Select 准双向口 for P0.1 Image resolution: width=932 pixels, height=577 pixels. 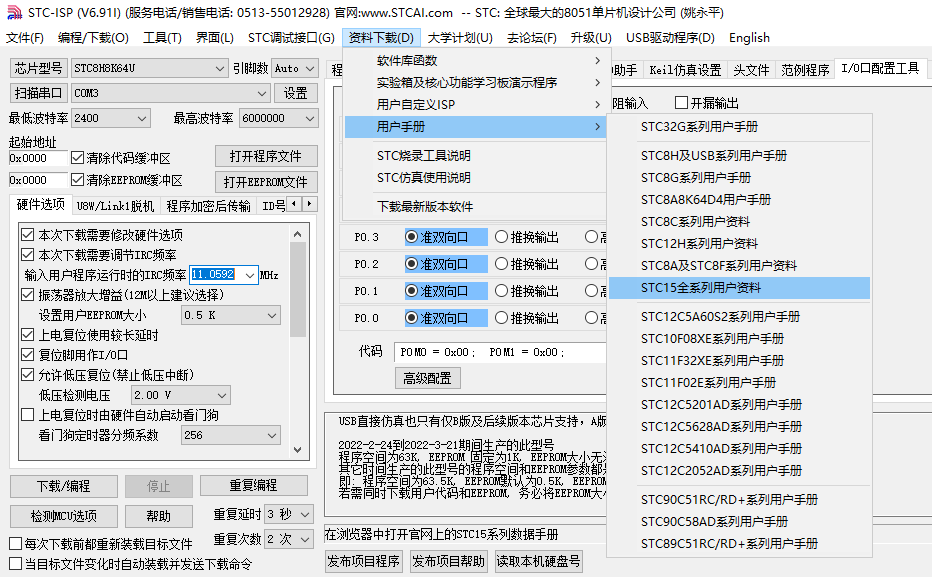(x=411, y=291)
